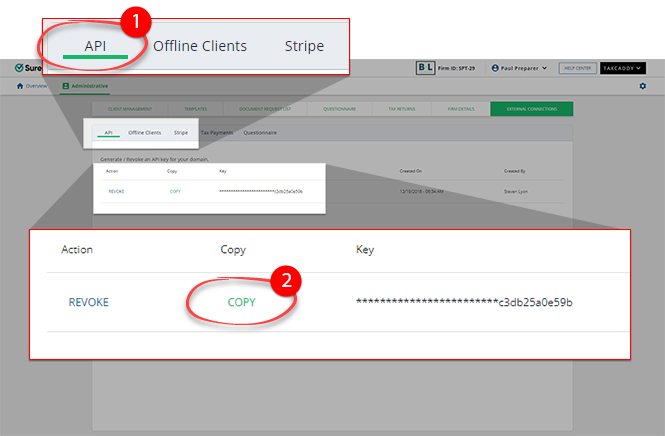Select the QUESTIONNAIRE top tab

pyautogui.click(x=340, y=109)
